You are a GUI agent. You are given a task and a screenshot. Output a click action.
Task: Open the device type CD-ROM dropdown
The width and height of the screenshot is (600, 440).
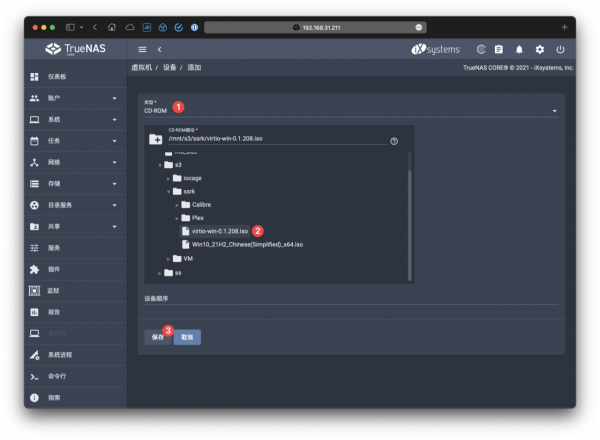tap(351, 111)
